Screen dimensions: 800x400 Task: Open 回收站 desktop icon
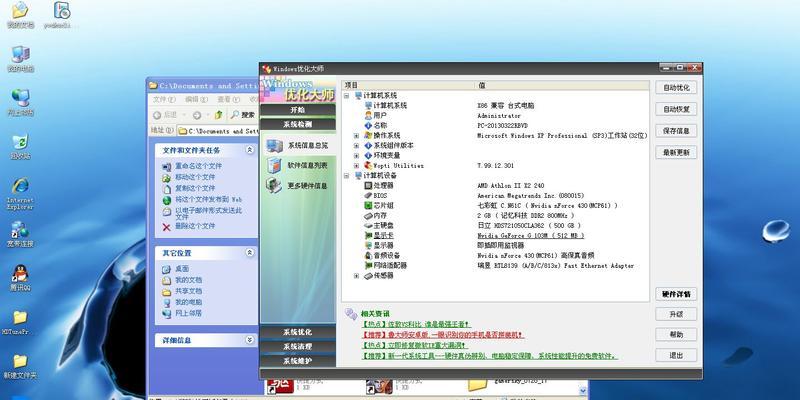point(20,147)
